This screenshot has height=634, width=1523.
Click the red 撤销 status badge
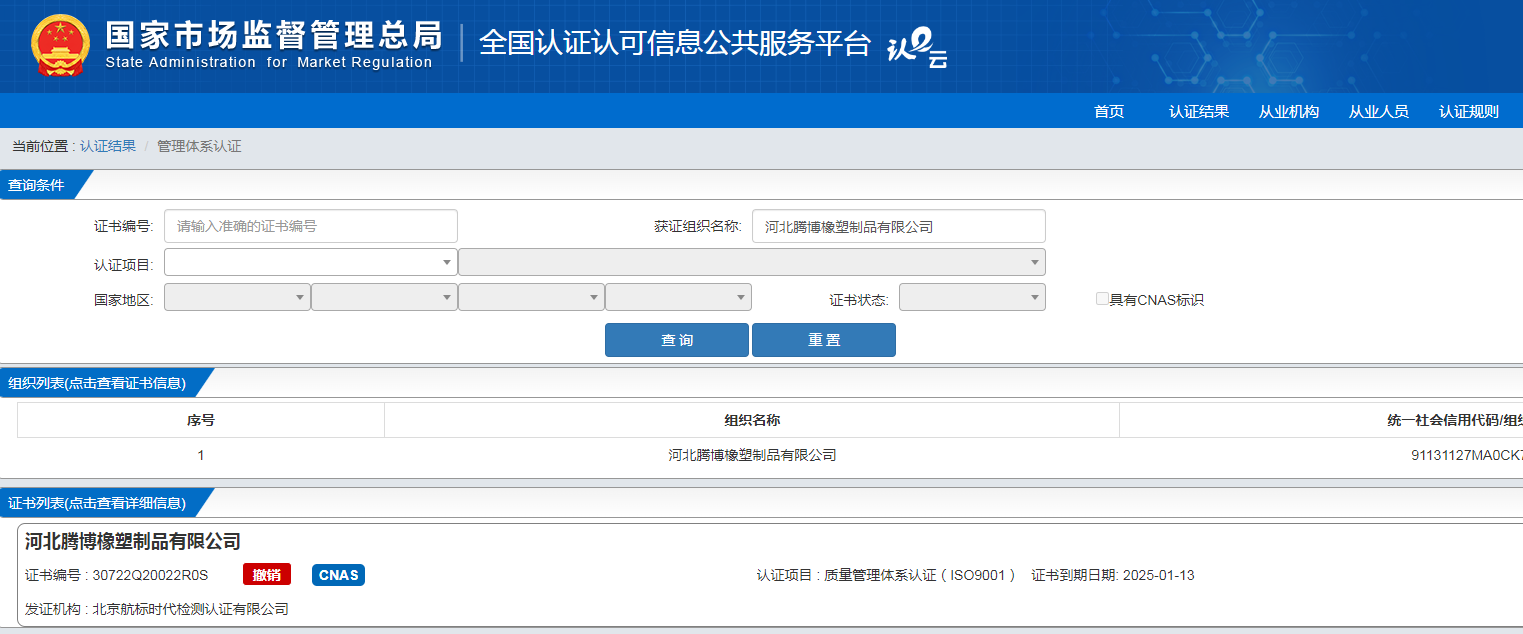pos(267,575)
